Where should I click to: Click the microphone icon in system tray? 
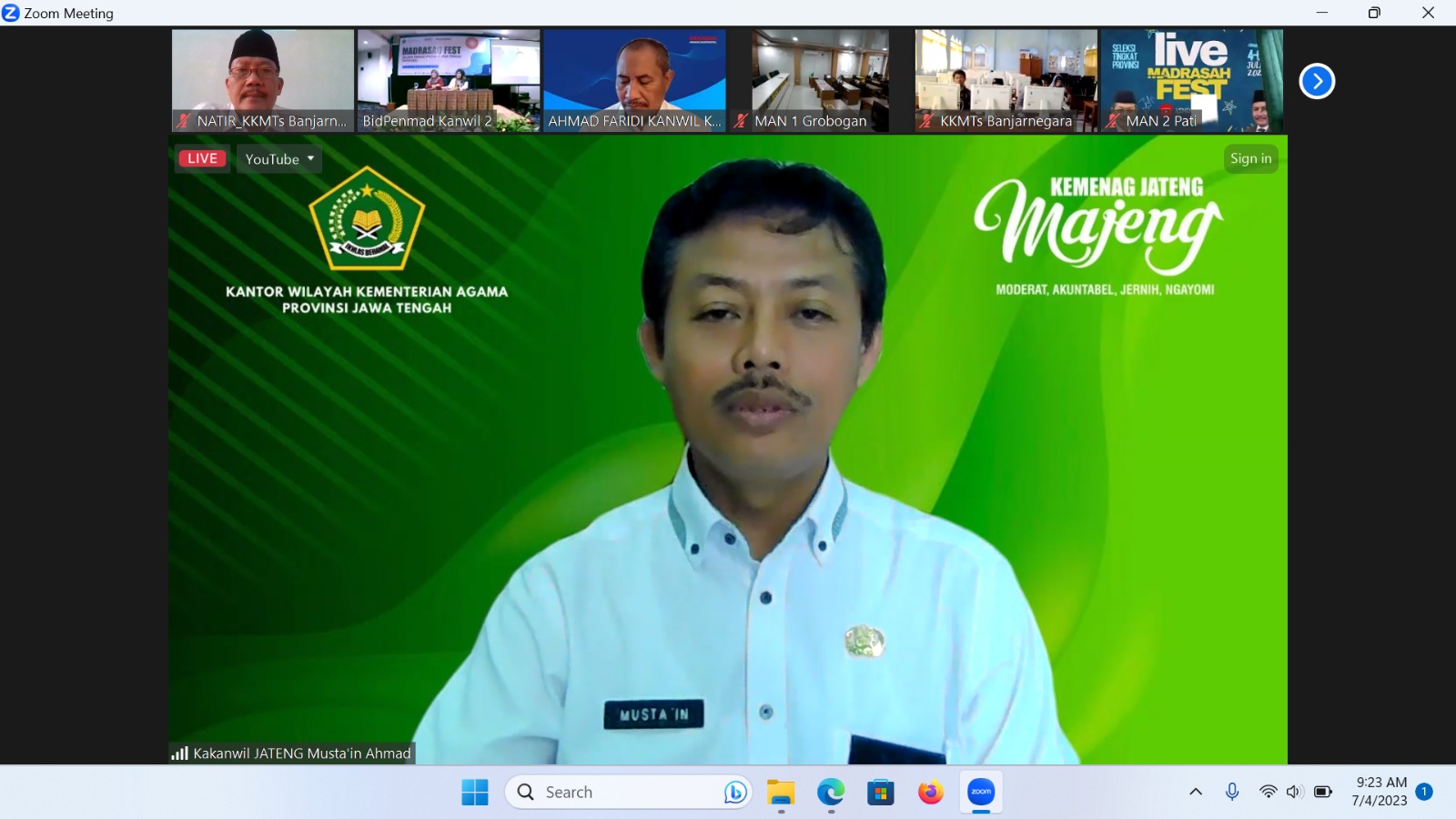(1232, 792)
